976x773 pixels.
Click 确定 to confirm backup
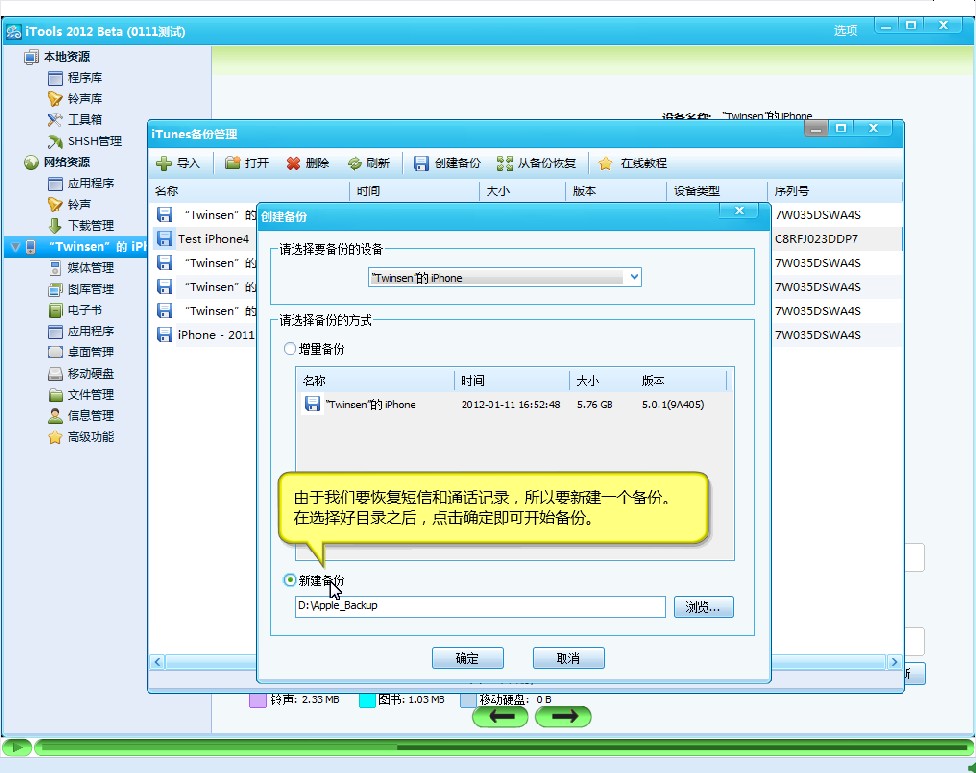coord(467,658)
